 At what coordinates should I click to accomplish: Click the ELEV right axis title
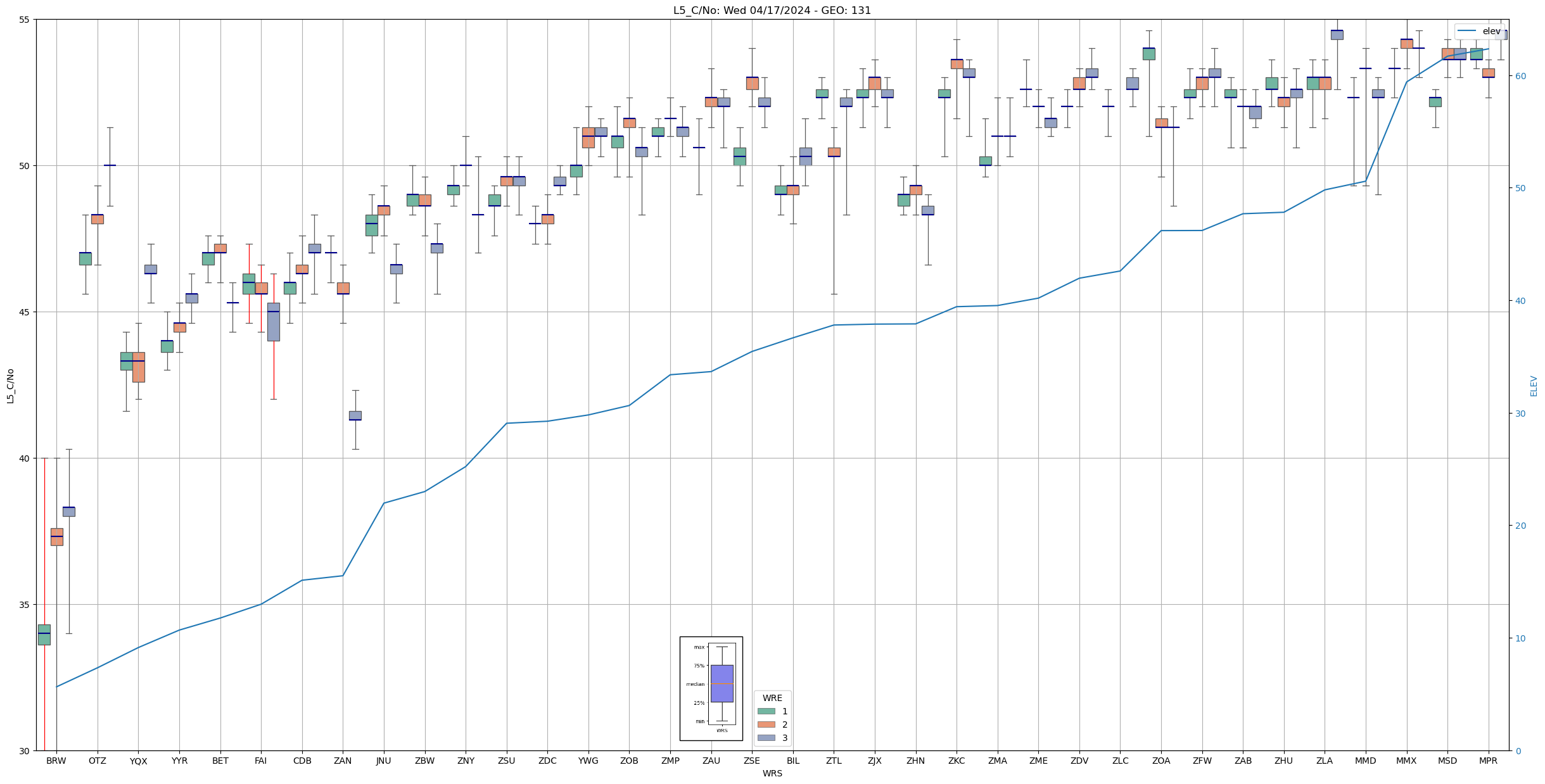[1534, 386]
